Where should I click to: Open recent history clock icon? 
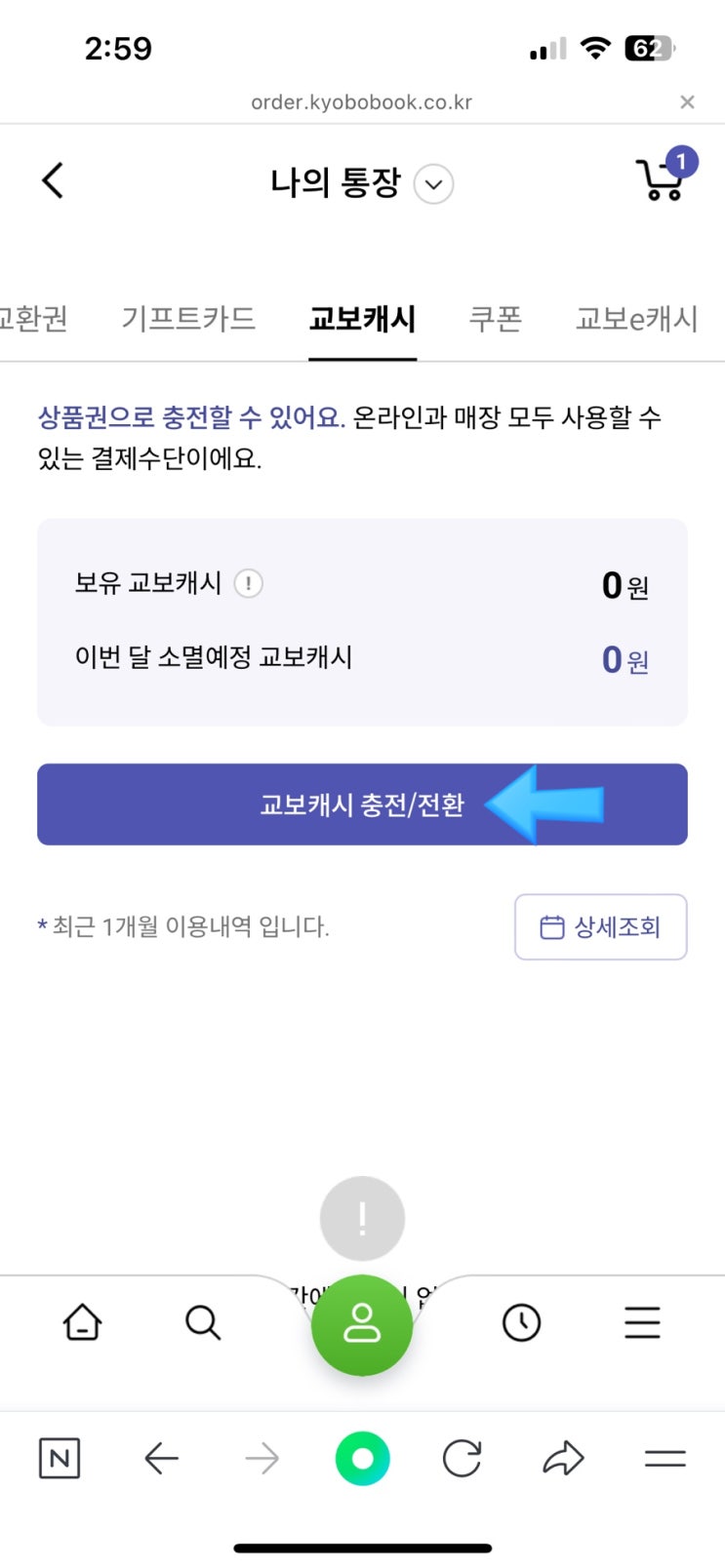(521, 1323)
